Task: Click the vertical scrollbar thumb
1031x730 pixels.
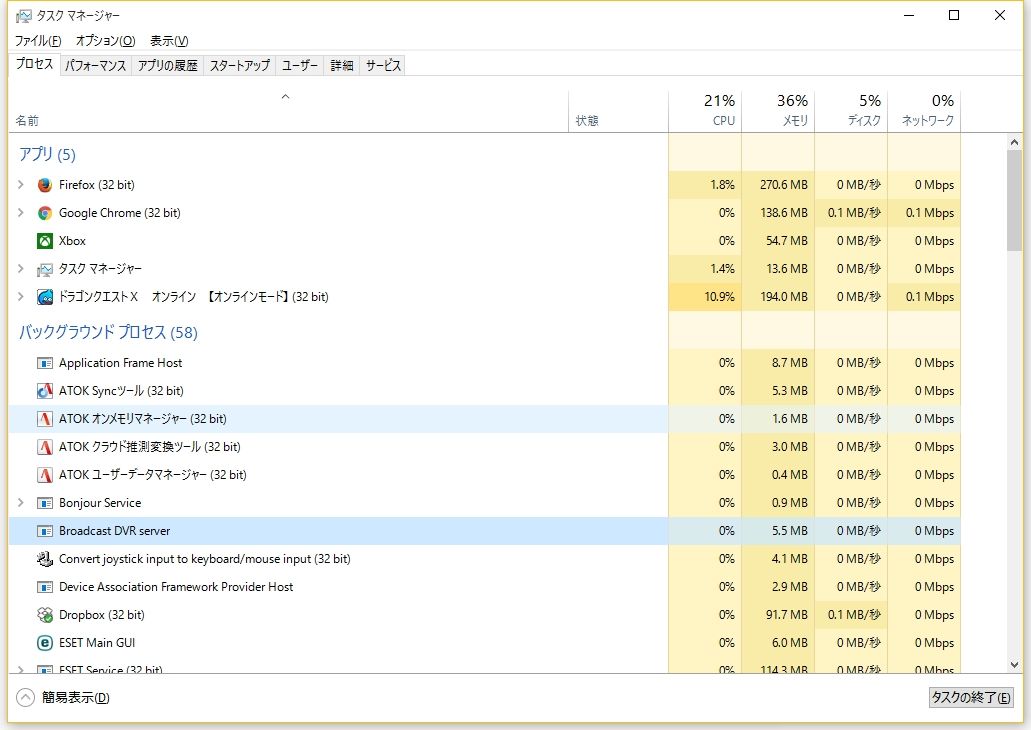Action: tap(1014, 200)
